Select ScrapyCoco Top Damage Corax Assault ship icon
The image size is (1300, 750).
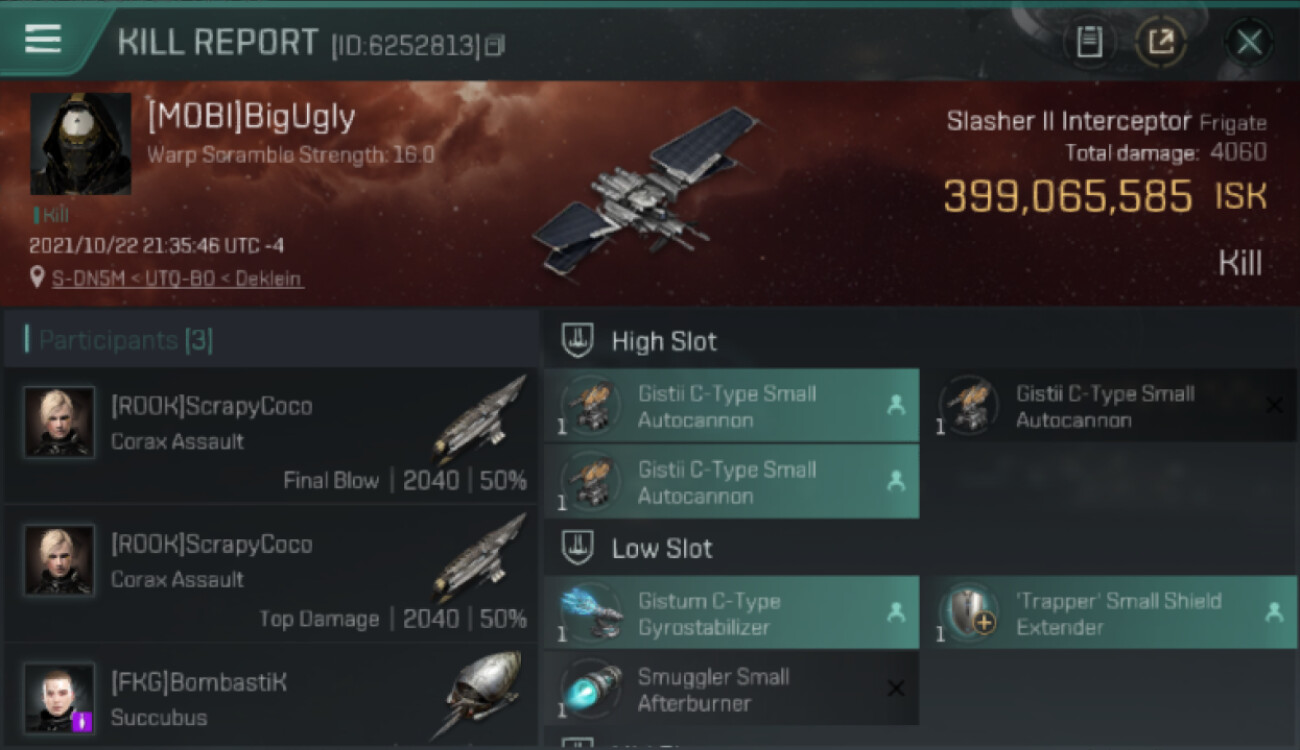481,557
